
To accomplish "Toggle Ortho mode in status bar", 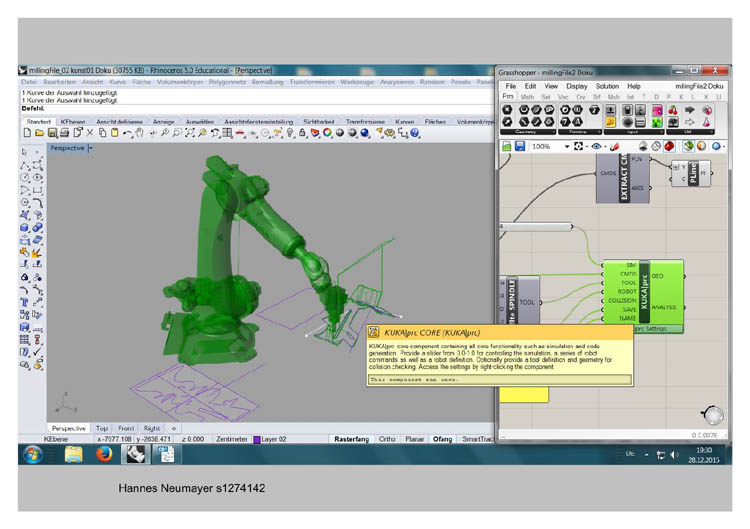I will [x=387, y=439].
